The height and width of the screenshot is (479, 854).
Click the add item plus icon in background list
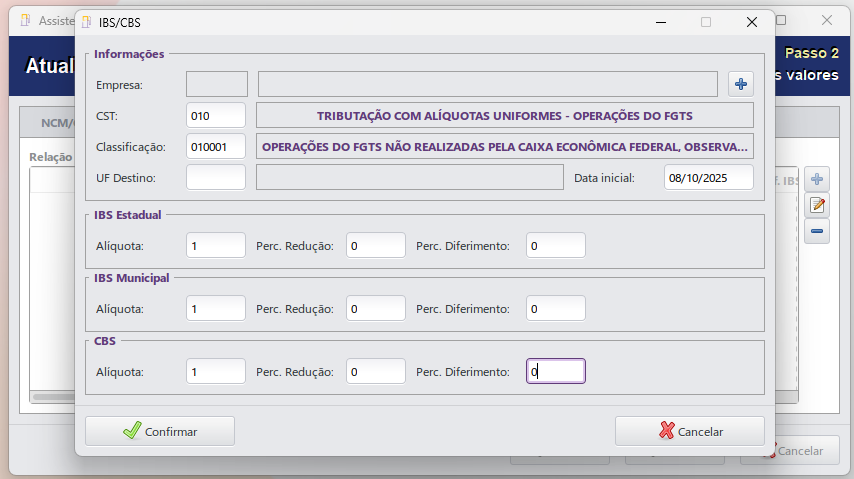point(817,180)
